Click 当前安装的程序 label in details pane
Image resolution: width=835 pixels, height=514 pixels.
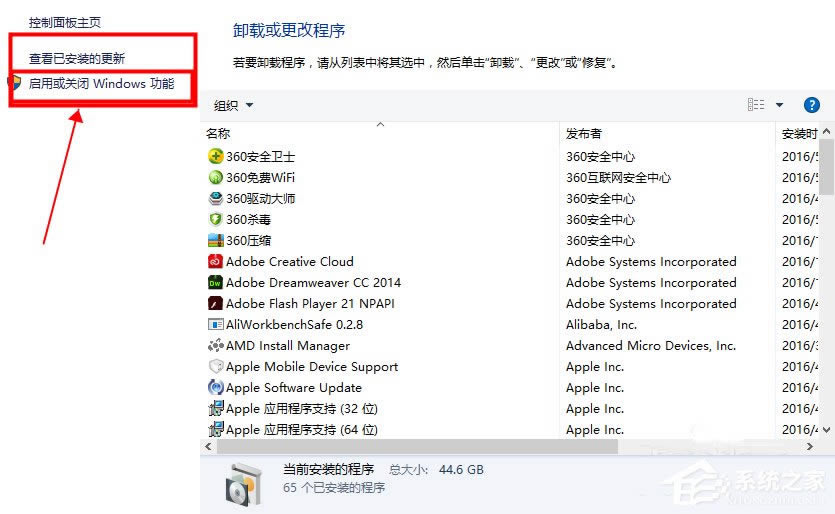[x=329, y=469]
